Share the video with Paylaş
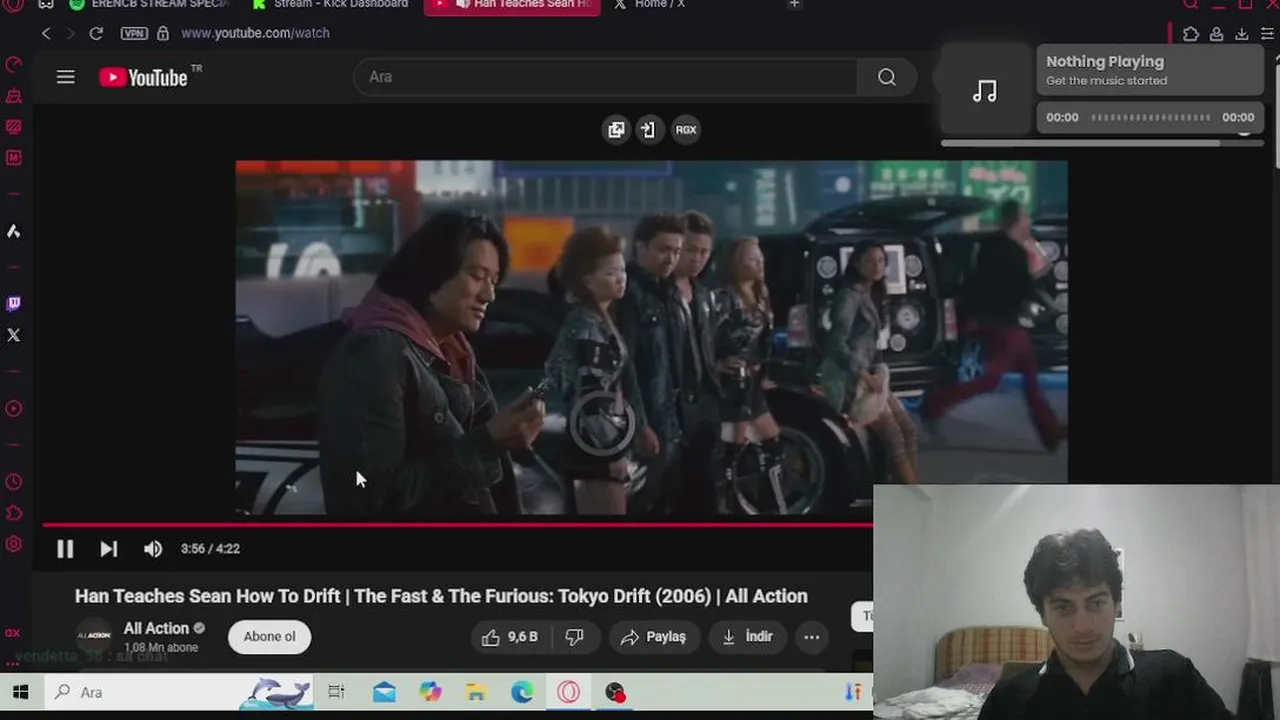 (653, 637)
